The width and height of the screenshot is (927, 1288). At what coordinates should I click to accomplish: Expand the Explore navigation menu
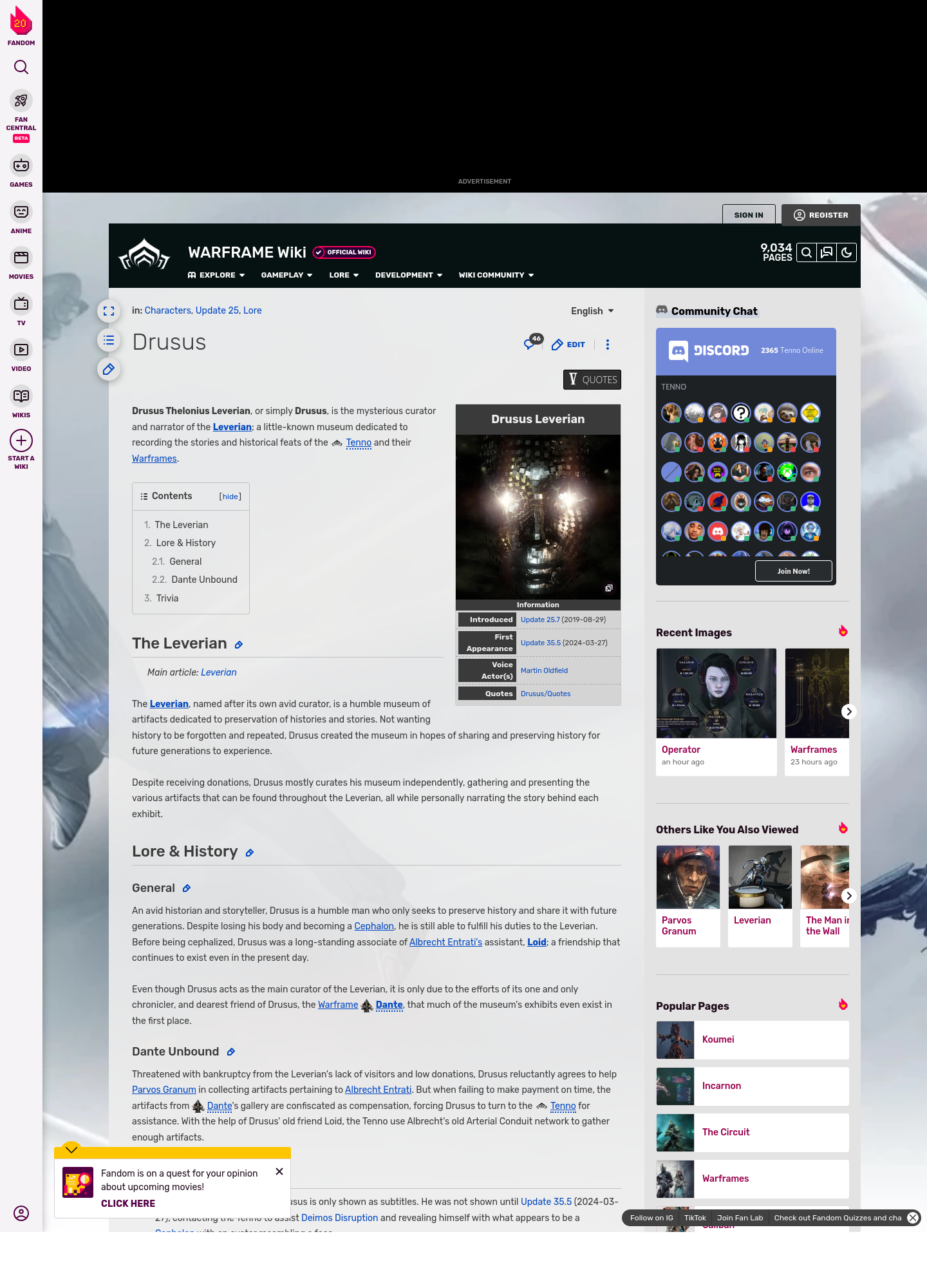216,275
